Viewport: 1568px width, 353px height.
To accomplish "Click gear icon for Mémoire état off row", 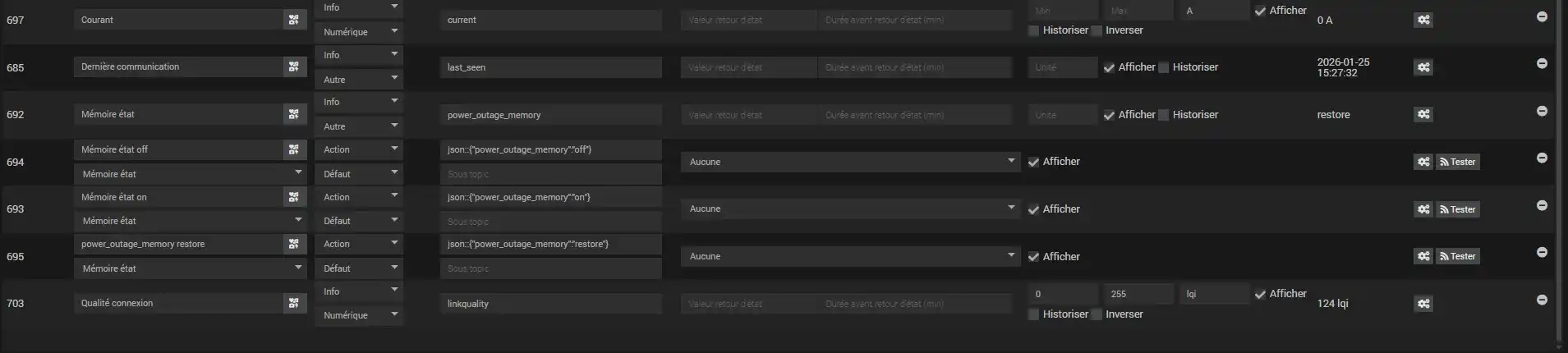I will (x=1423, y=163).
